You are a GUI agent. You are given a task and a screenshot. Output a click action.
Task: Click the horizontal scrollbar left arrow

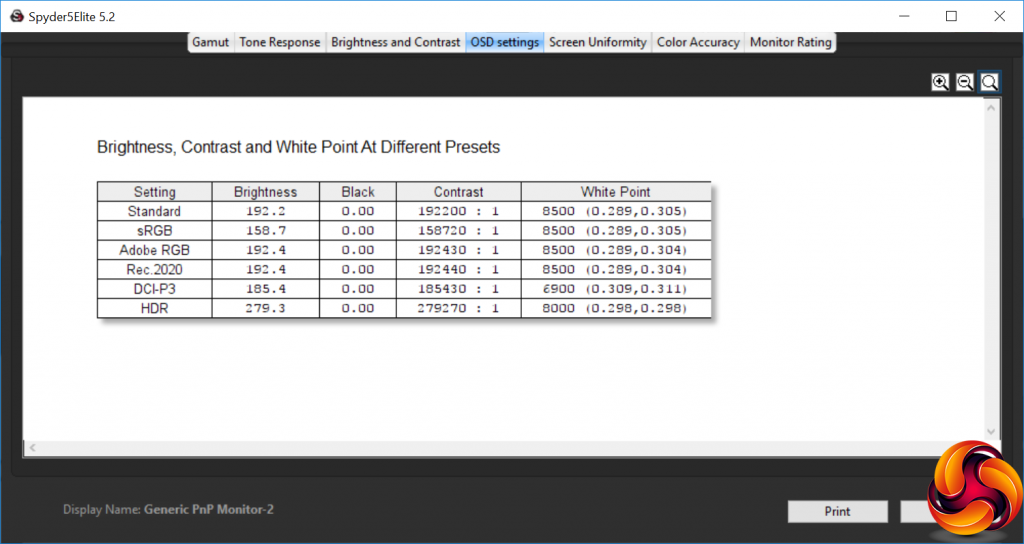(32, 448)
